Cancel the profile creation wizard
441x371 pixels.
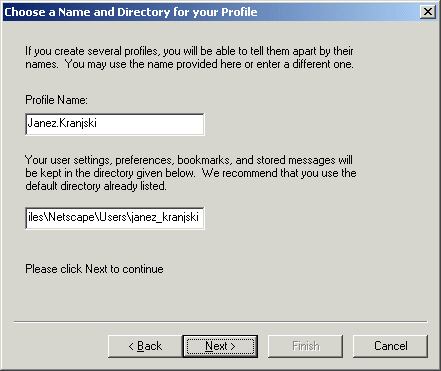390,346
